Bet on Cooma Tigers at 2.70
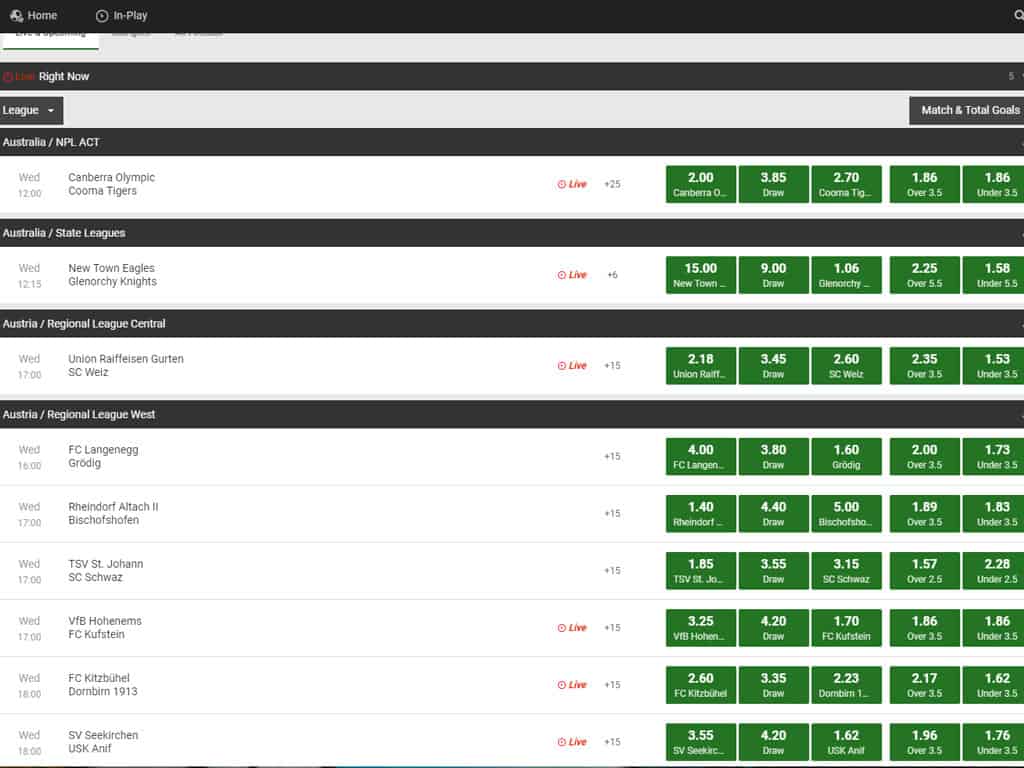Viewport: 1024px width, 768px height. point(846,184)
